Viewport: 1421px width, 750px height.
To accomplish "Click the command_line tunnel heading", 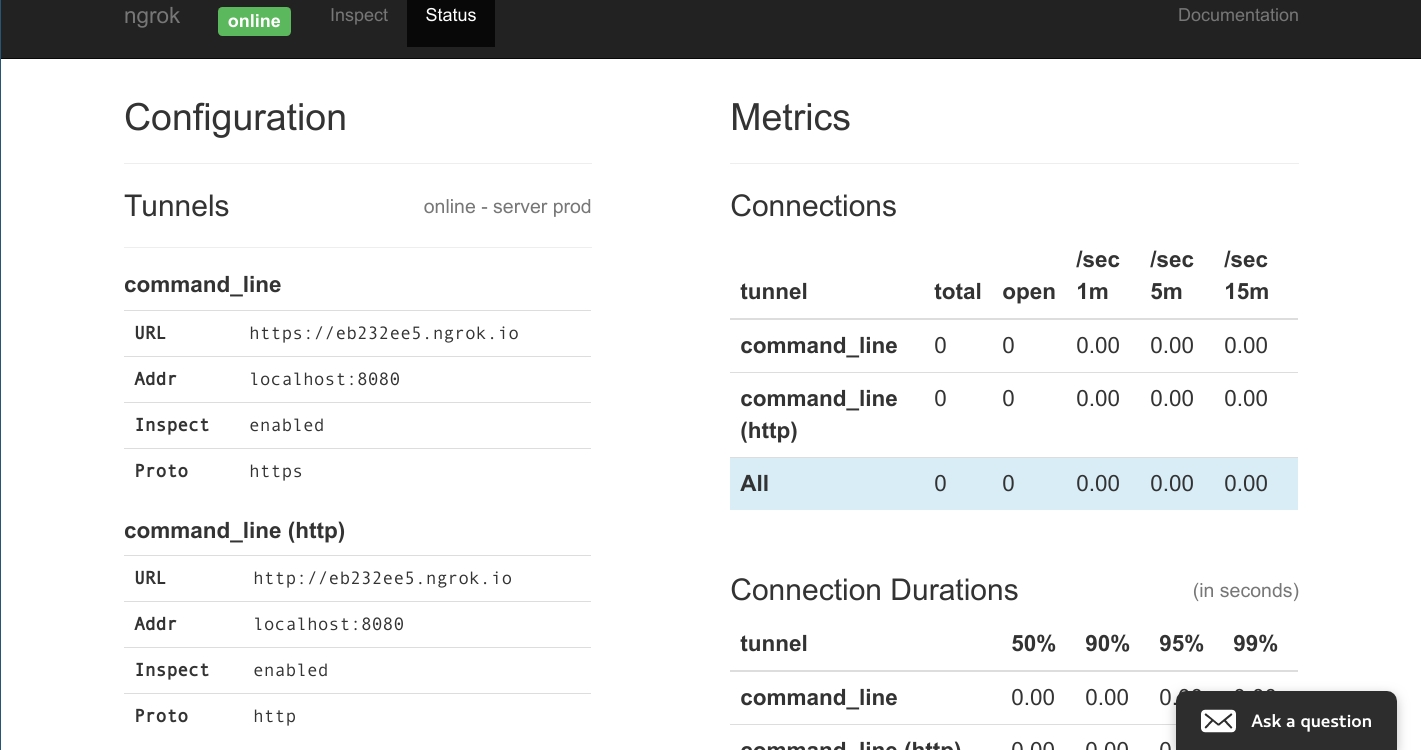I will (203, 285).
